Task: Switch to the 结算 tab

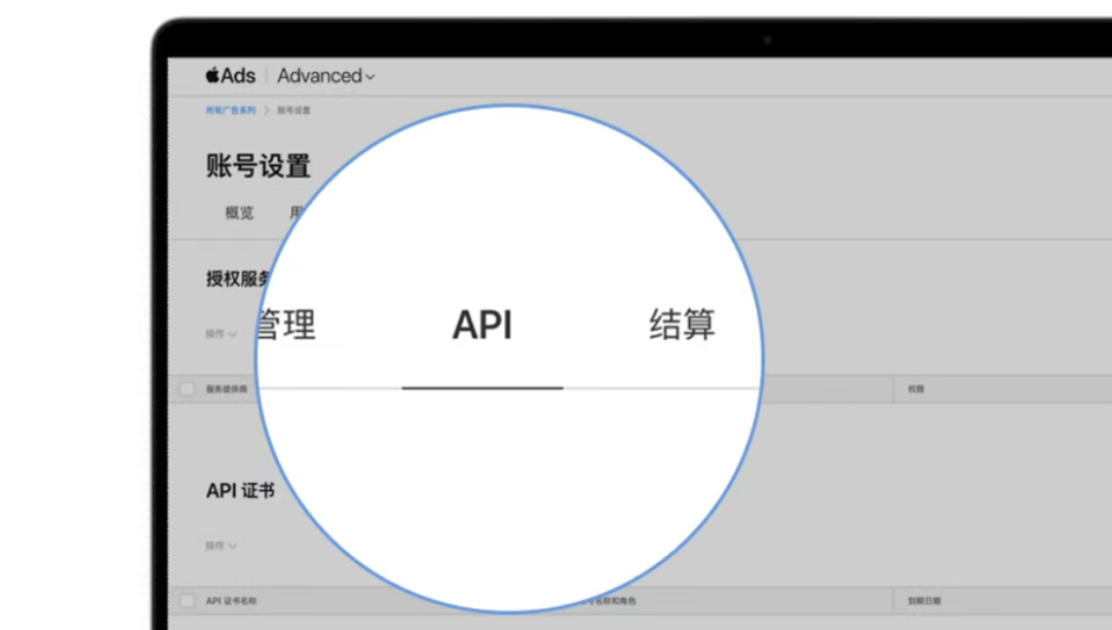Action: point(681,324)
